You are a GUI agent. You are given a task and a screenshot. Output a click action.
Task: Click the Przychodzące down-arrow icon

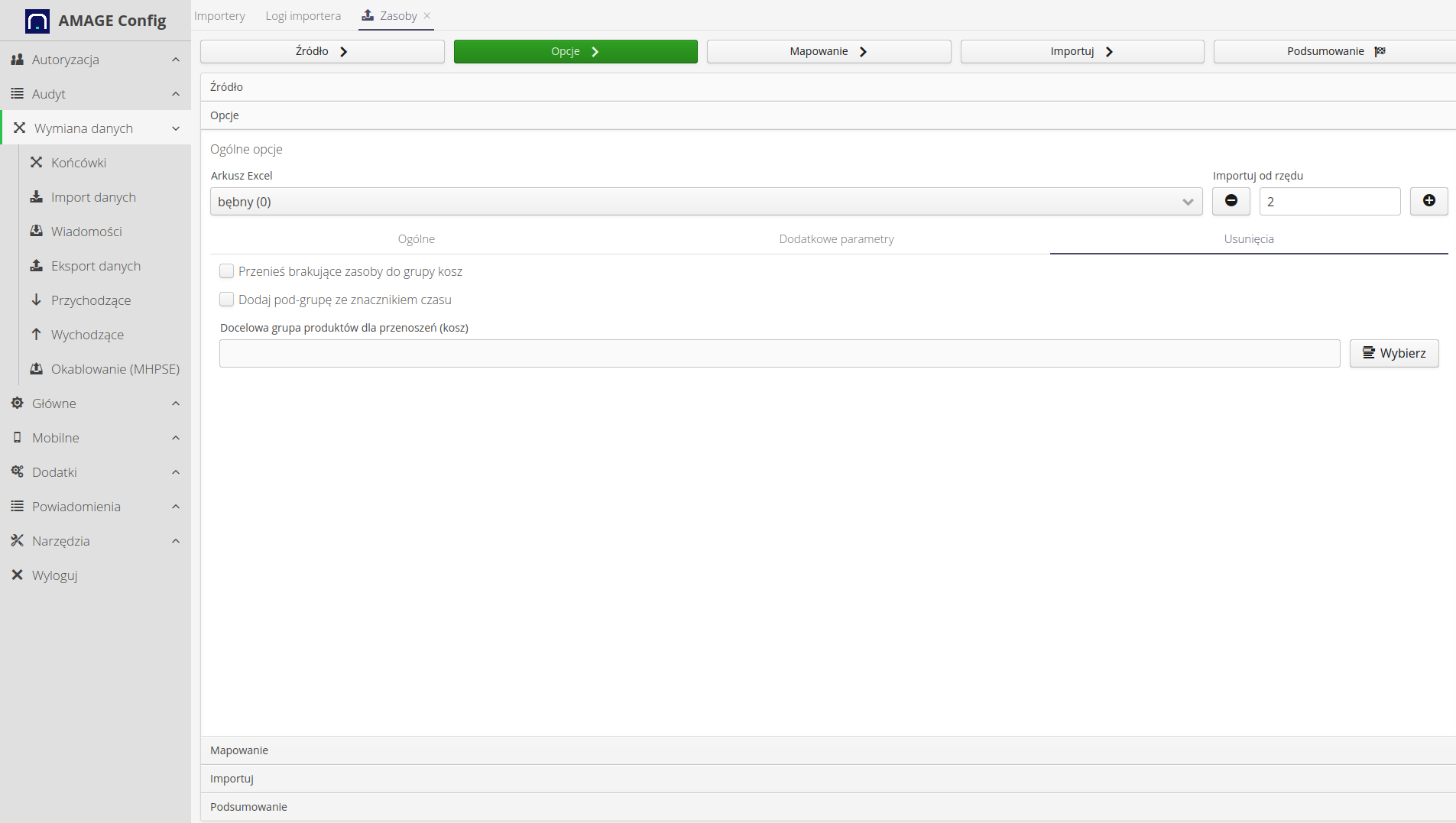[x=36, y=300]
